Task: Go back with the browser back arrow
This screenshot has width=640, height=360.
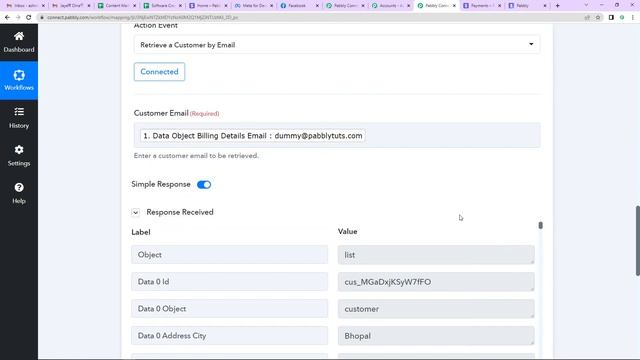Action: pyautogui.click(x=7, y=18)
